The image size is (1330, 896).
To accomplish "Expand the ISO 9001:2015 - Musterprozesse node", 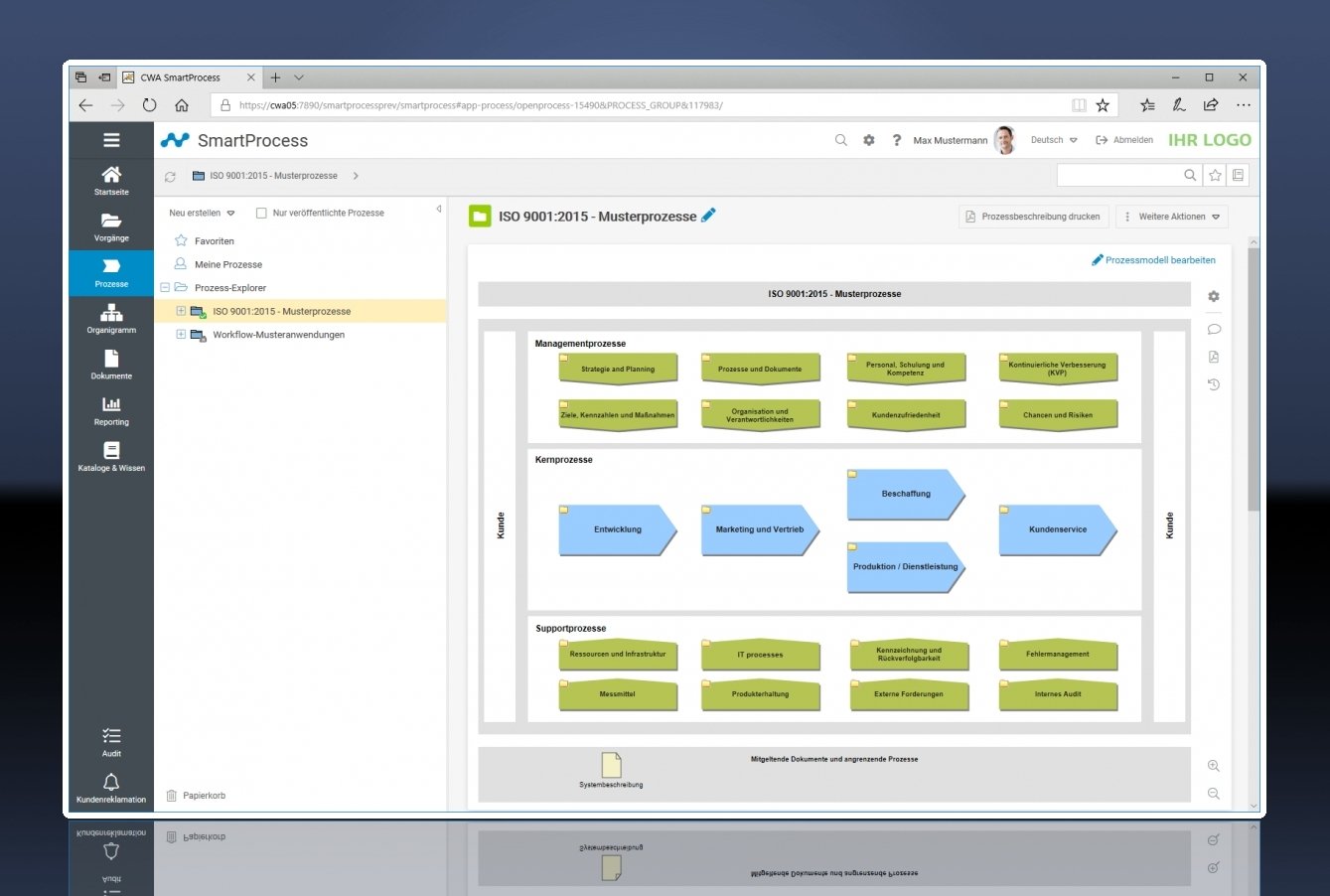I will click(179, 311).
